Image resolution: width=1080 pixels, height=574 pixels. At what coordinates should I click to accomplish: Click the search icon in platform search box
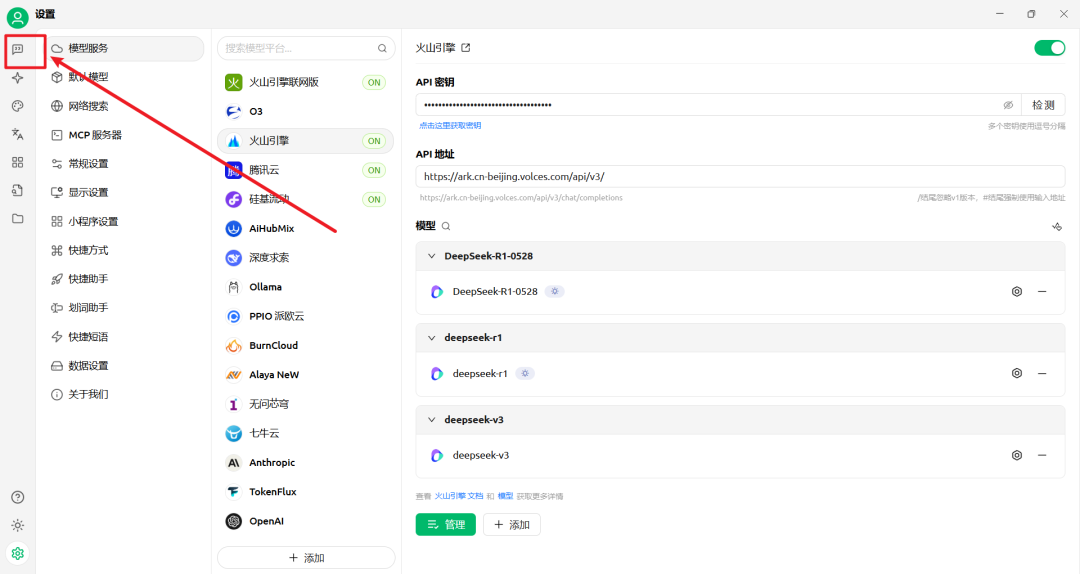click(x=382, y=48)
